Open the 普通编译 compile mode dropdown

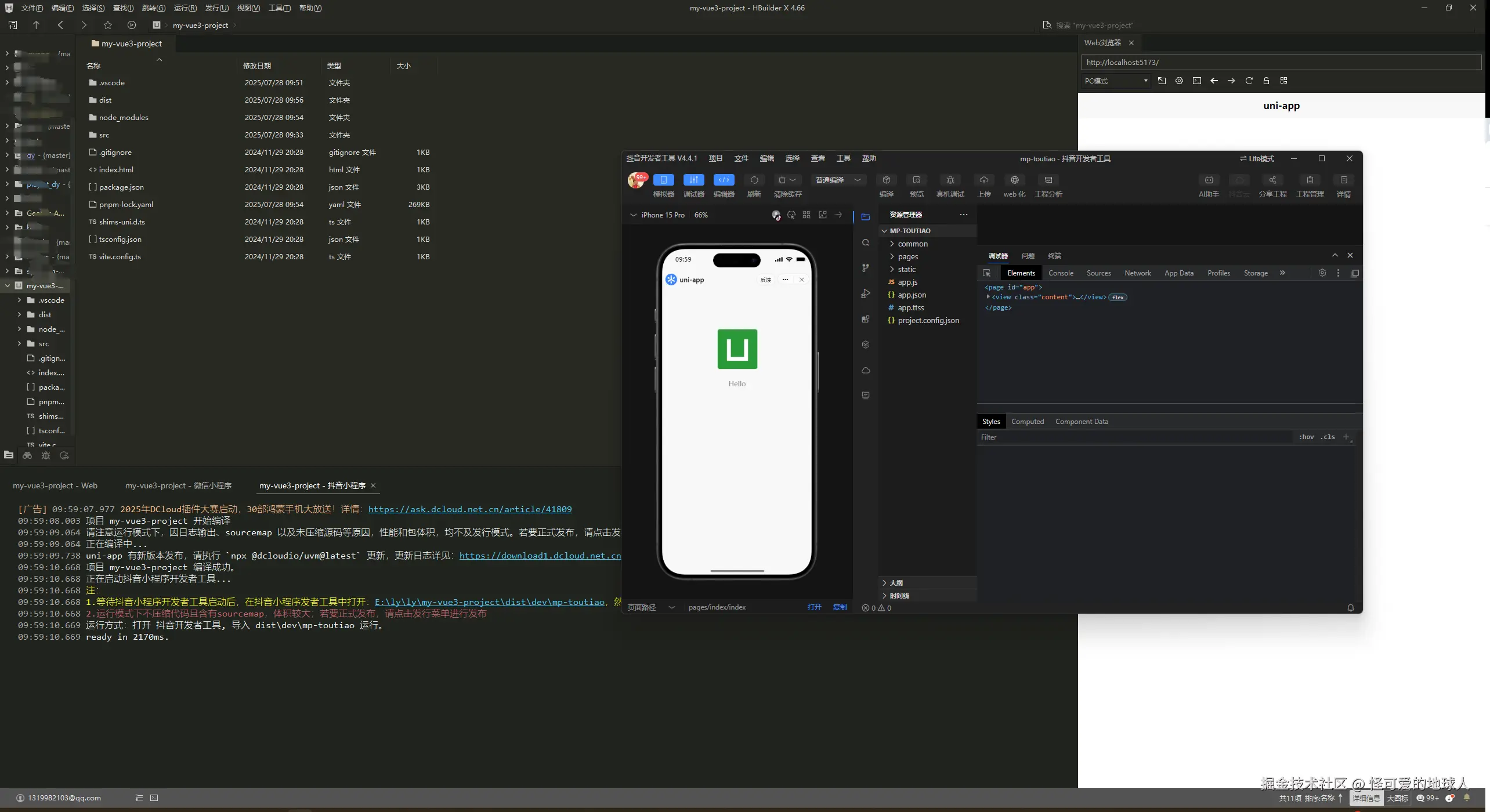[838, 180]
